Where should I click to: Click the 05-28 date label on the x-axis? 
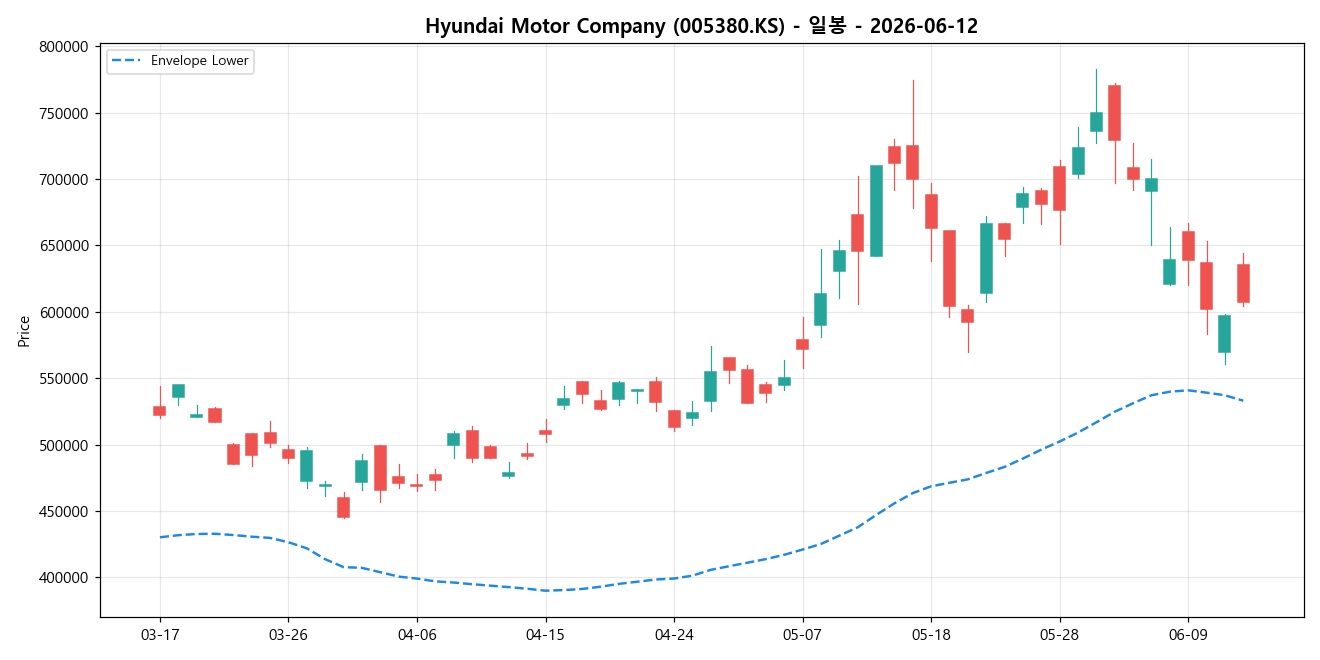pyautogui.click(x=1059, y=635)
